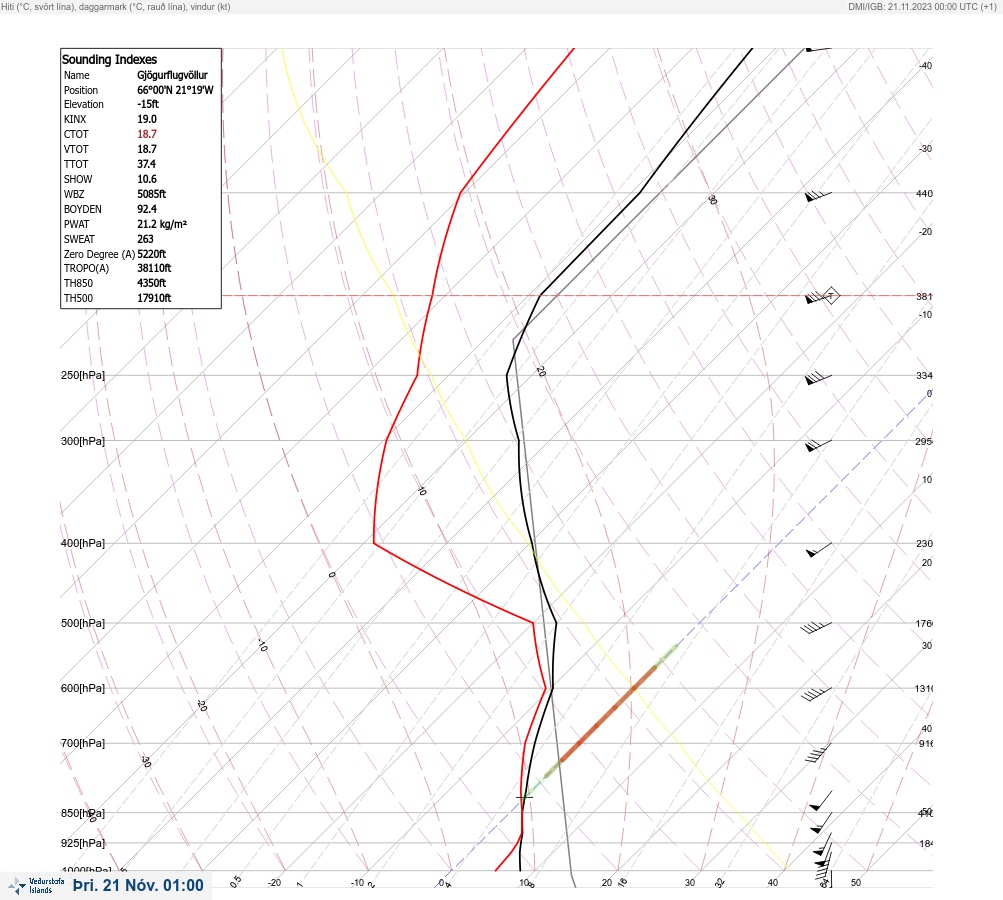Click the forecast time label Þri. 21 Nóv. 01:00
Image resolution: width=1003 pixels, height=900 pixels.
[x=138, y=885]
